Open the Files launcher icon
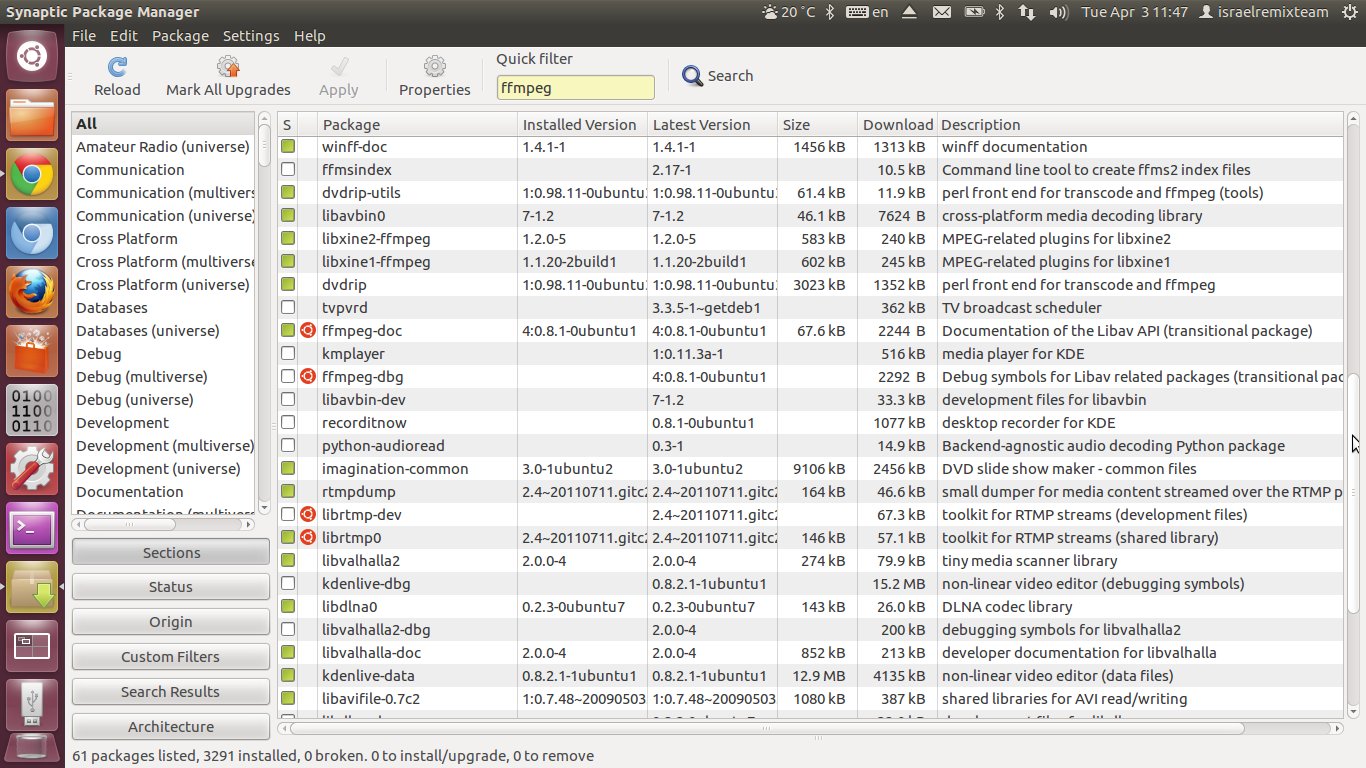The width and height of the screenshot is (1366, 768). [x=32, y=116]
